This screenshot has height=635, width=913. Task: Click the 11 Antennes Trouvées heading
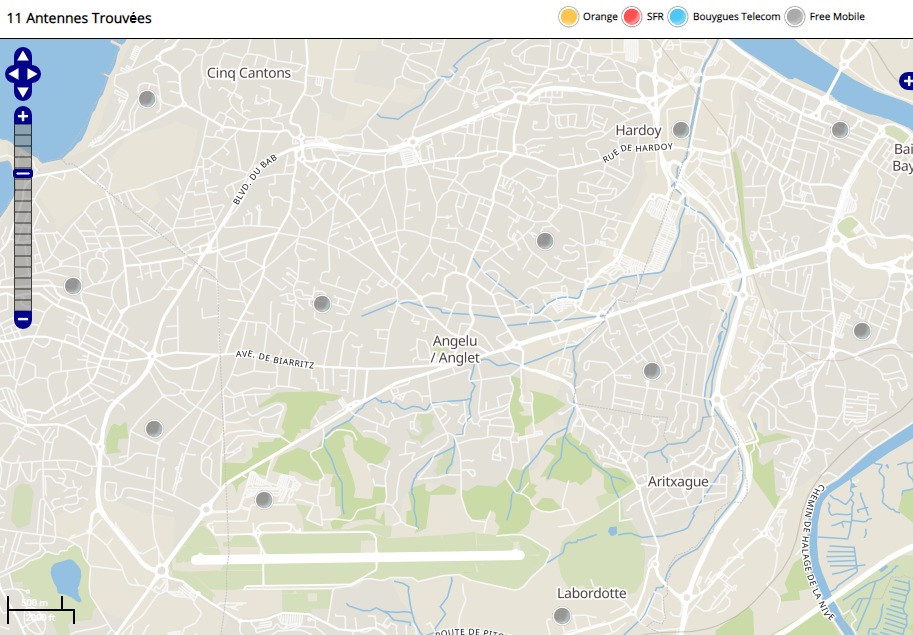coord(79,18)
